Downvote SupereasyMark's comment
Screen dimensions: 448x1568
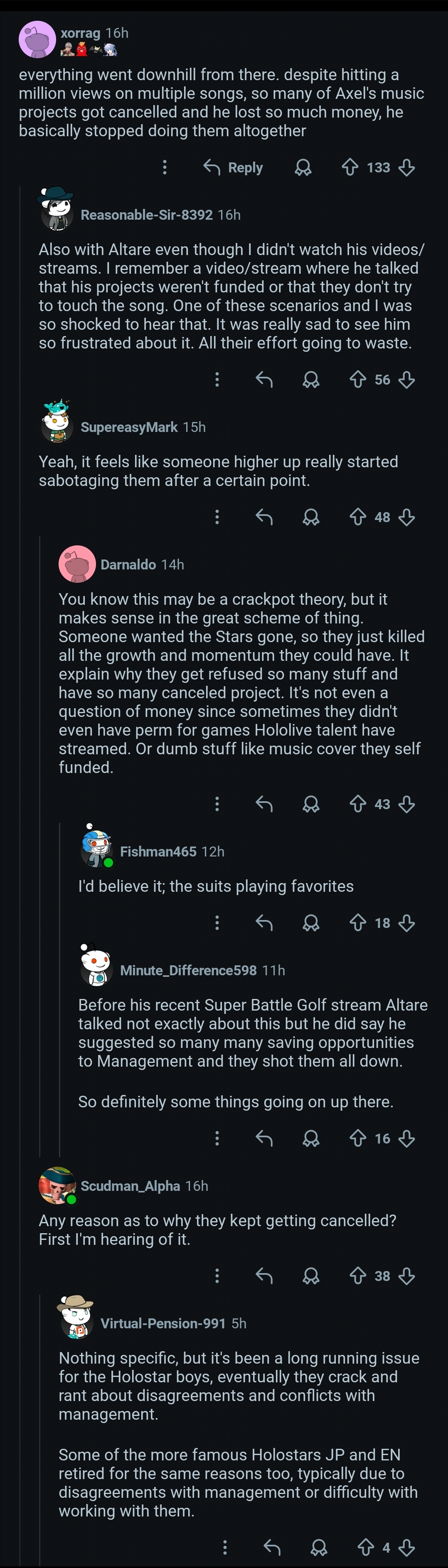click(x=406, y=518)
